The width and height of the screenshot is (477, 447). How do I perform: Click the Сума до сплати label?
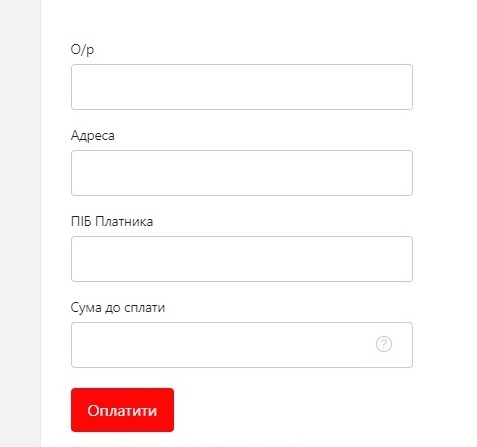(x=118, y=307)
